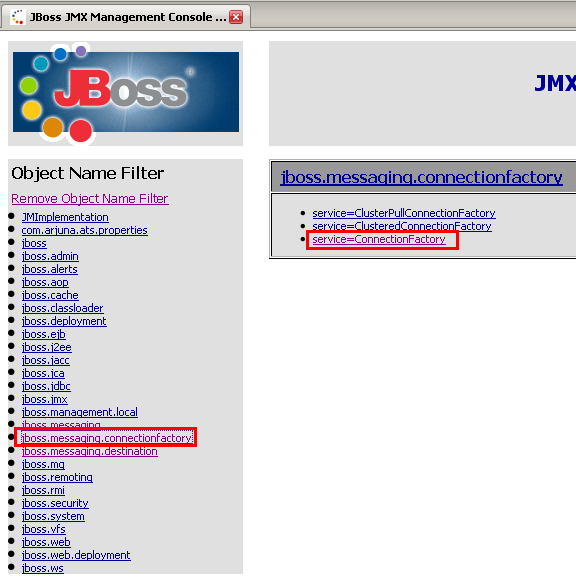Open jboss.mq domain link
Viewport: 576px width, 582px height.
[43, 464]
